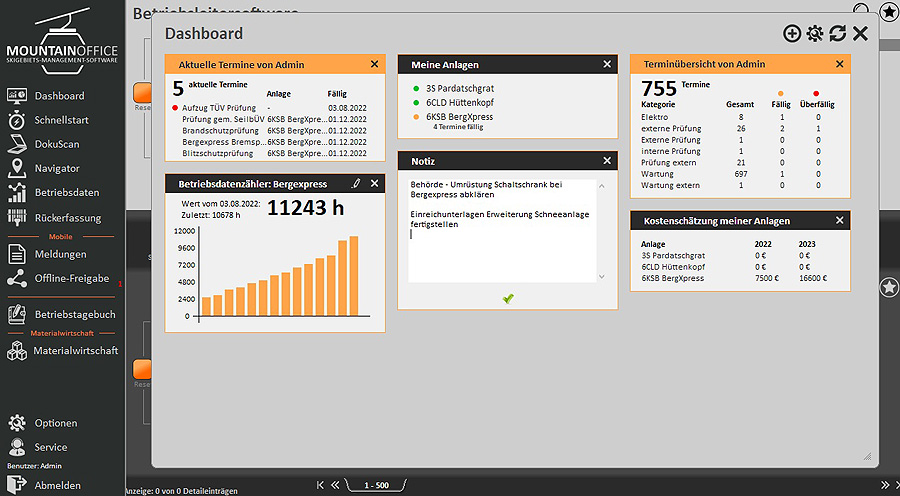The height and width of the screenshot is (496, 900).
Task: Close the Kostenschätzung meiner Anlagen widget
Action: click(x=838, y=220)
